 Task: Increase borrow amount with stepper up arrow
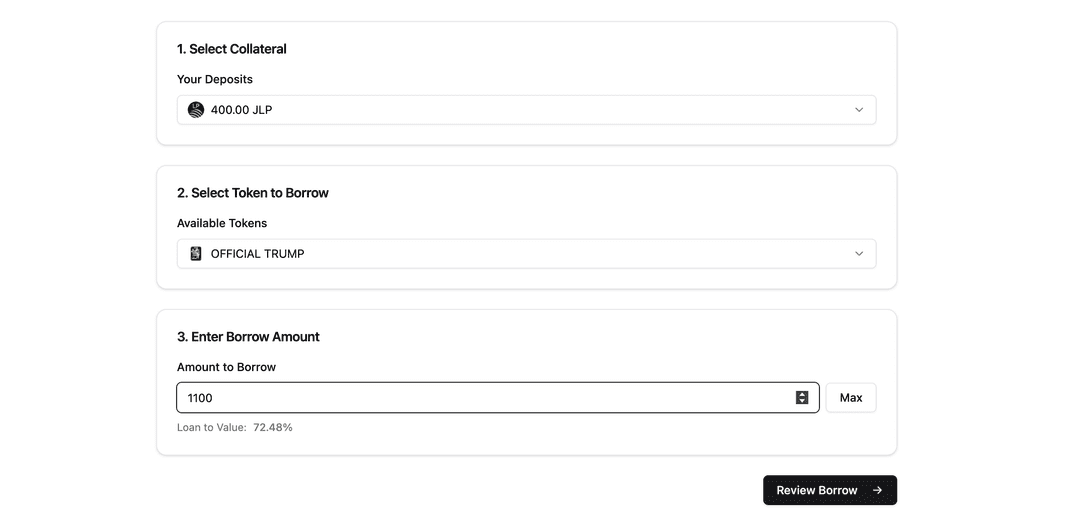(x=802, y=394)
